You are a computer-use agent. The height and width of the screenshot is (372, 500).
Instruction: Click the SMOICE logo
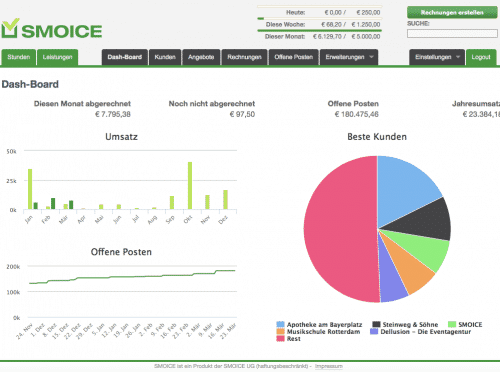(x=52, y=29)
